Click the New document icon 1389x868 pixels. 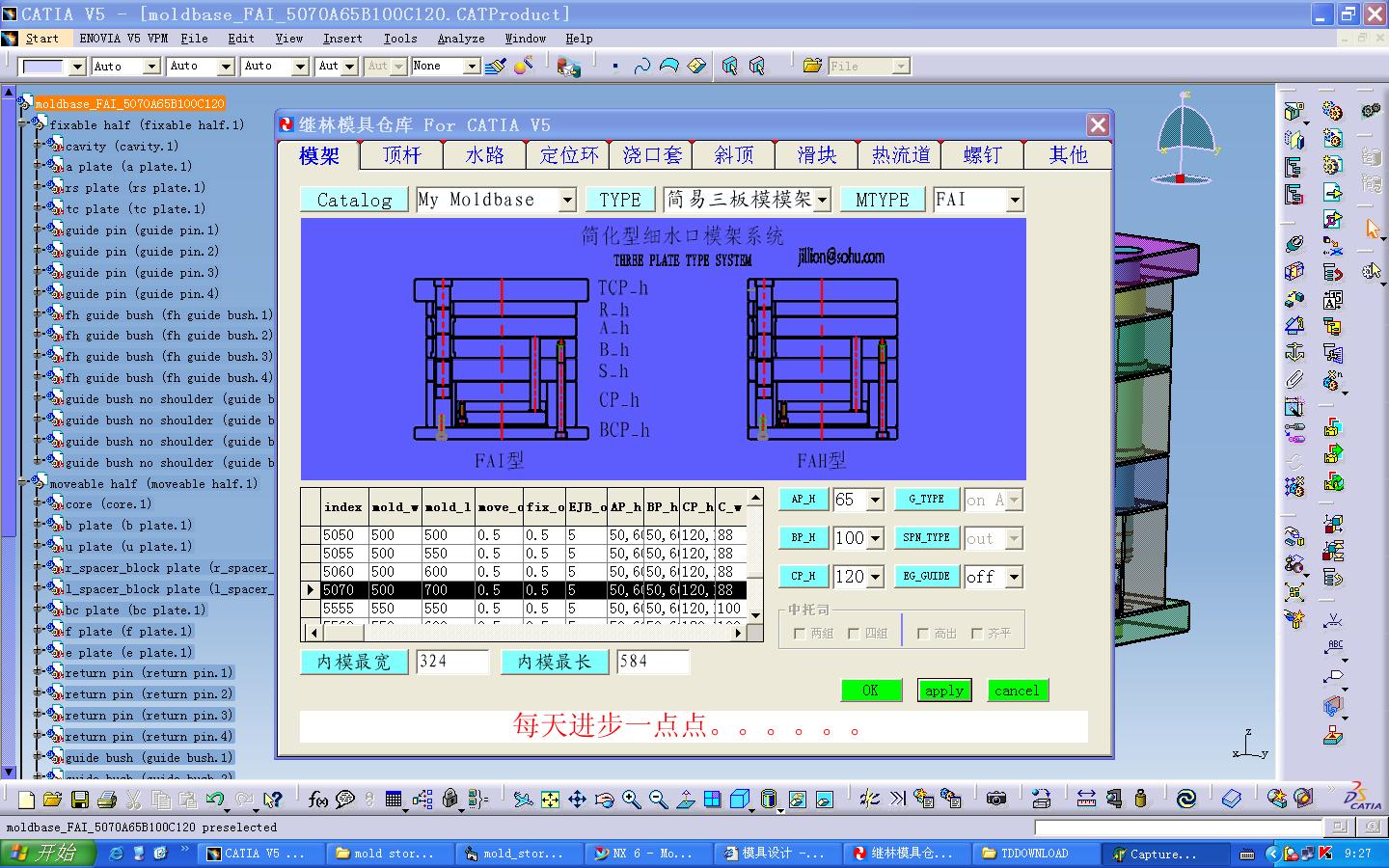click(x=26, y=799)
